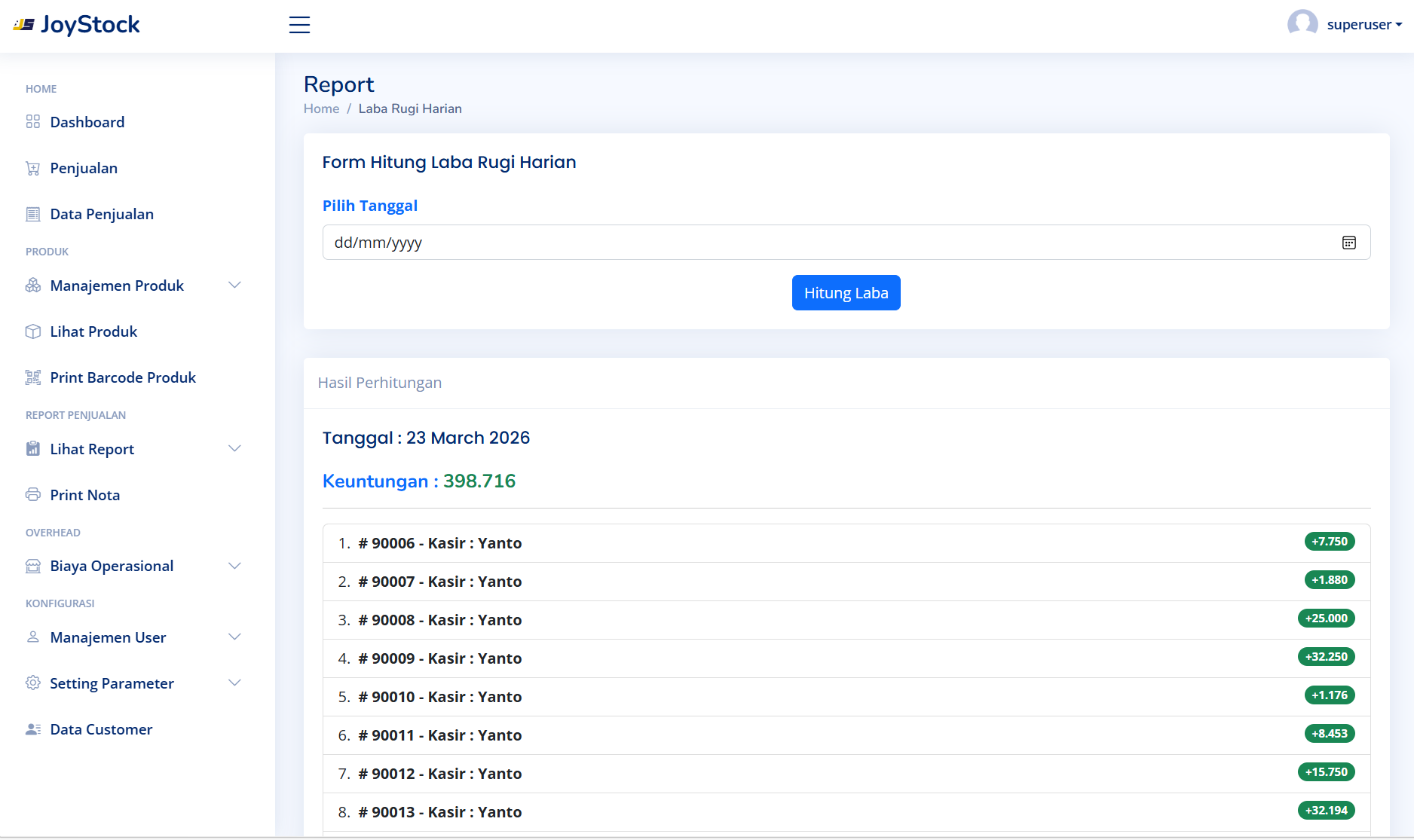Select transaction # 90013 row
The image size is (1414, 840).
click(846, 812)
